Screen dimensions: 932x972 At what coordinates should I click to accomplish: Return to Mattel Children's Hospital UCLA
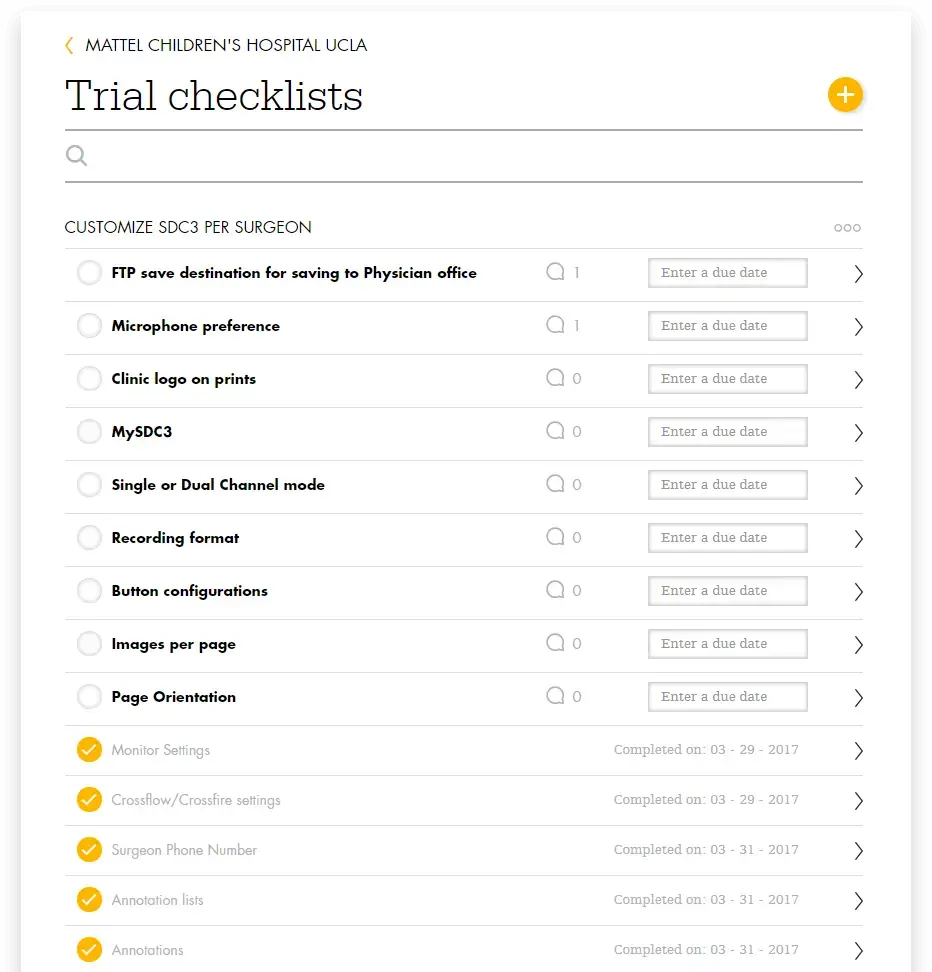pyautogui.click(x=226, y=45)
